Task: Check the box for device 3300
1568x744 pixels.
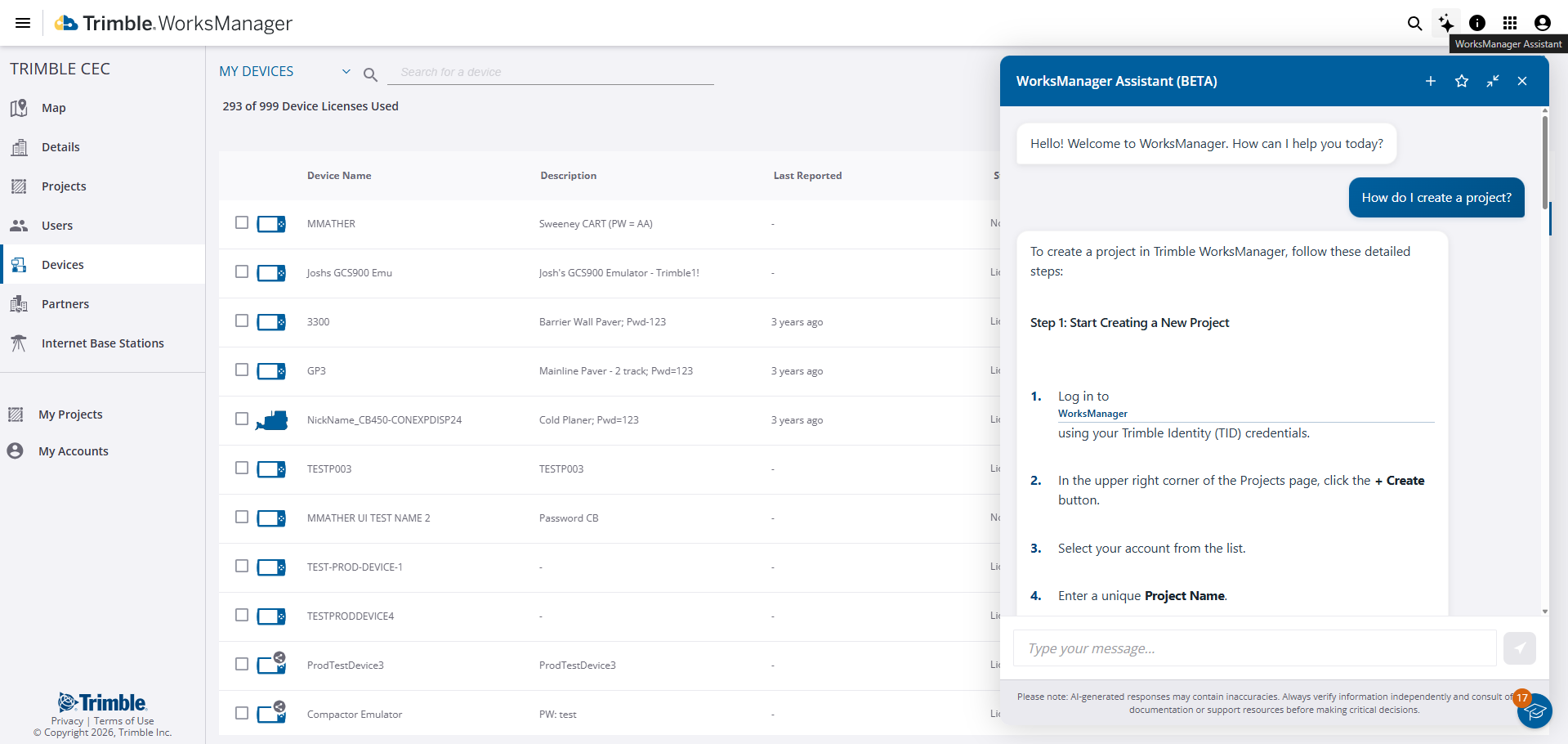Action: click(242, 320)
